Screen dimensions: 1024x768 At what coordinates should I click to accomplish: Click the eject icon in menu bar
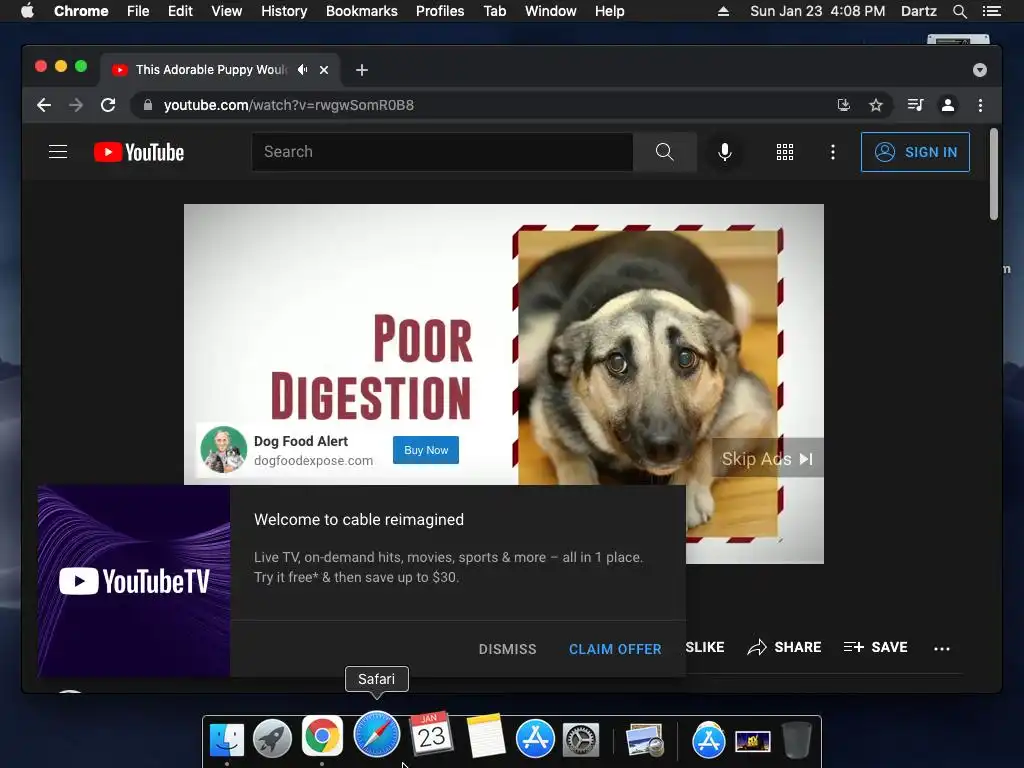point(723,11)
